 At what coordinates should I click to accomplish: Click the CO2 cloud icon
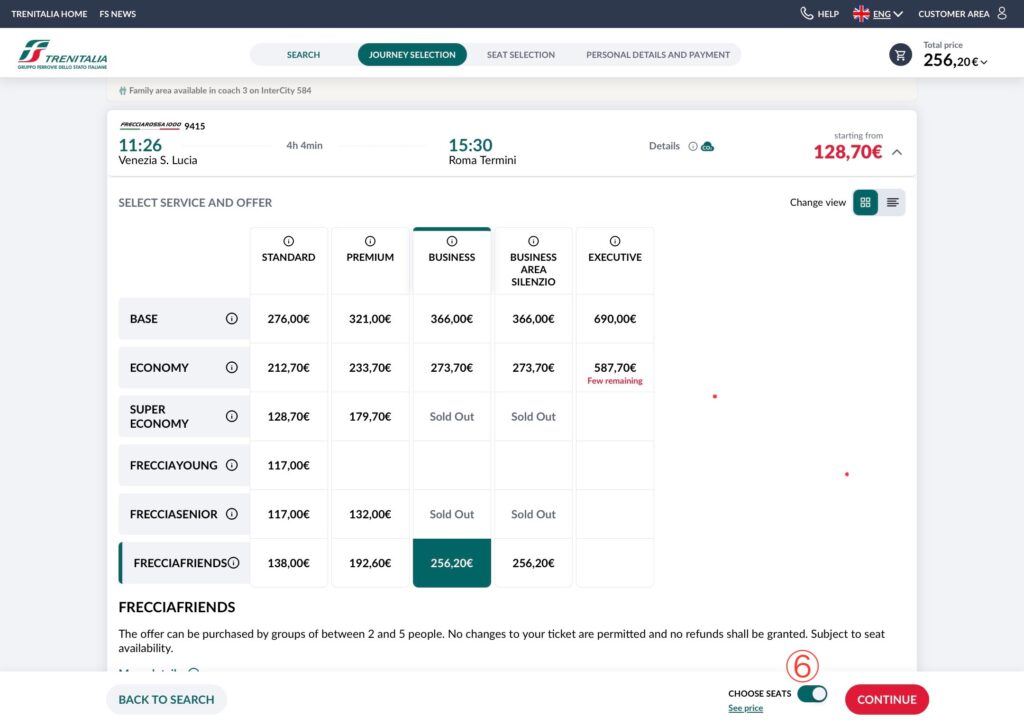point(708,146)
